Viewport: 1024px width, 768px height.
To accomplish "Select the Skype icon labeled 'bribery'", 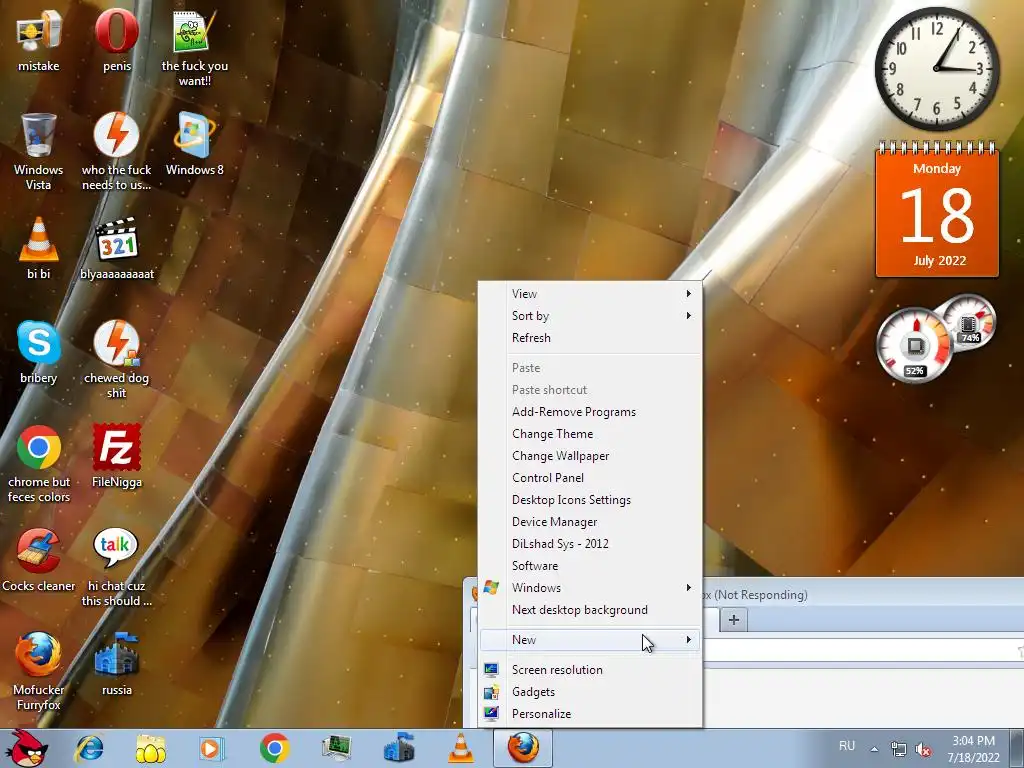I will coord(39,351).
